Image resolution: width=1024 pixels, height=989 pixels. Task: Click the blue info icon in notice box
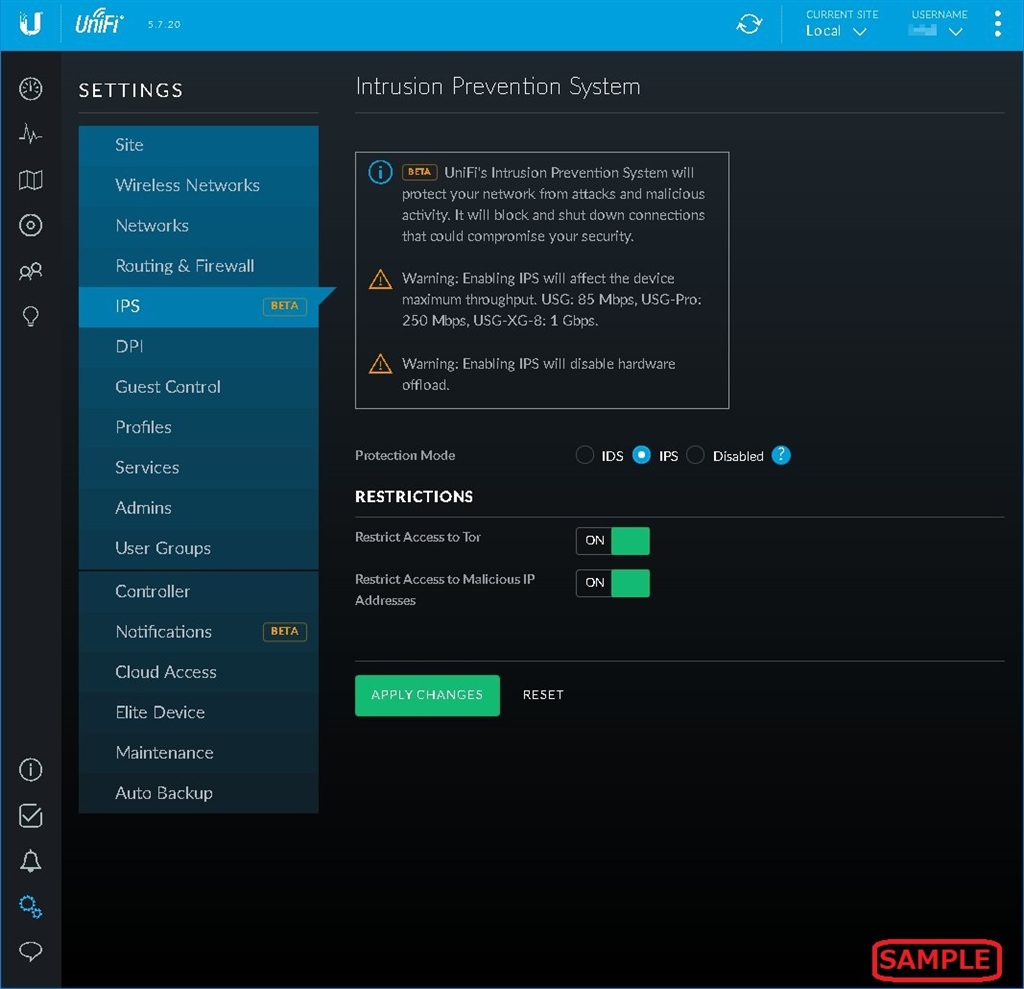380,172
